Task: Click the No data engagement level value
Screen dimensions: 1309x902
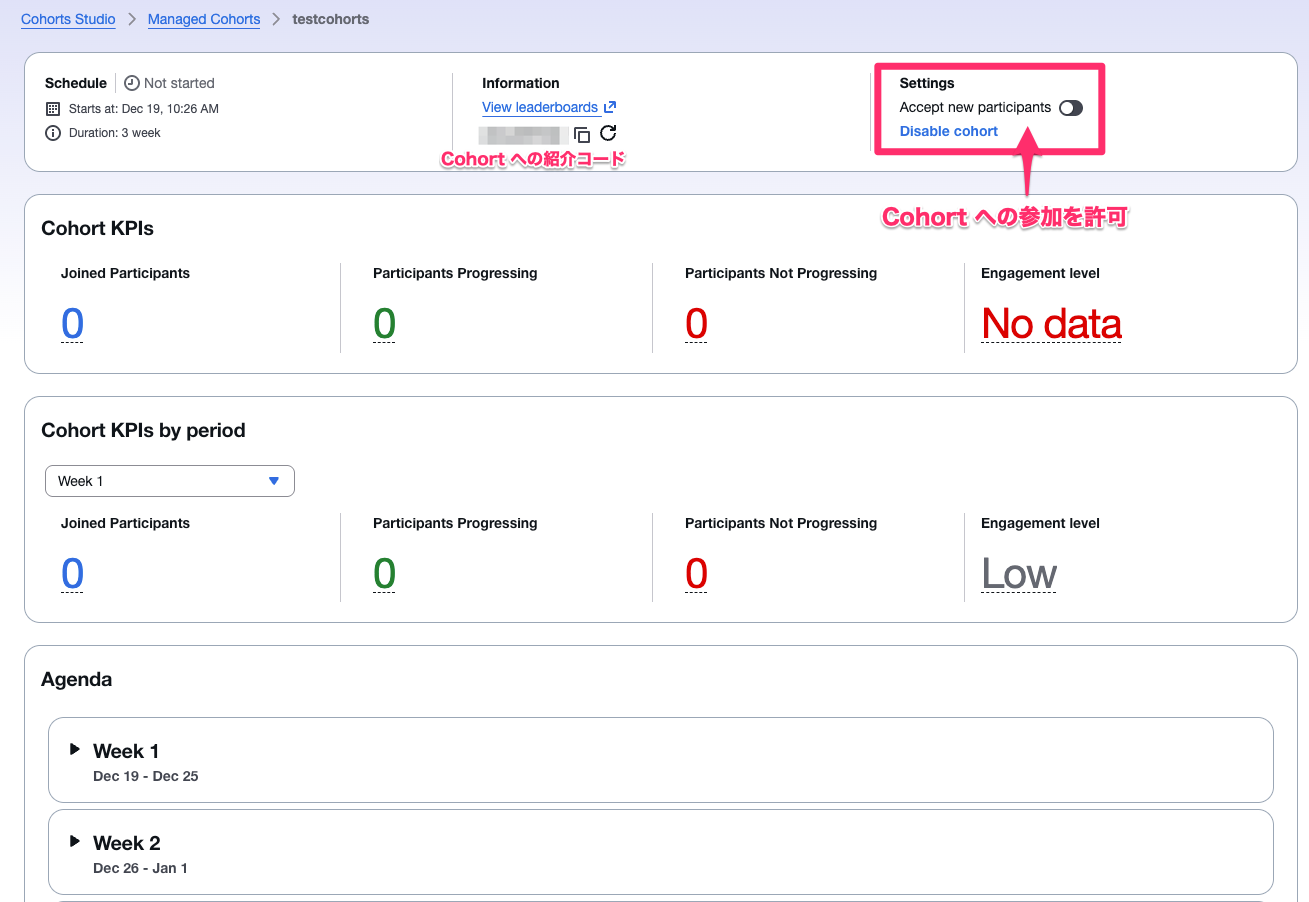Action: pyautogui.click(x=1051, y=324)
